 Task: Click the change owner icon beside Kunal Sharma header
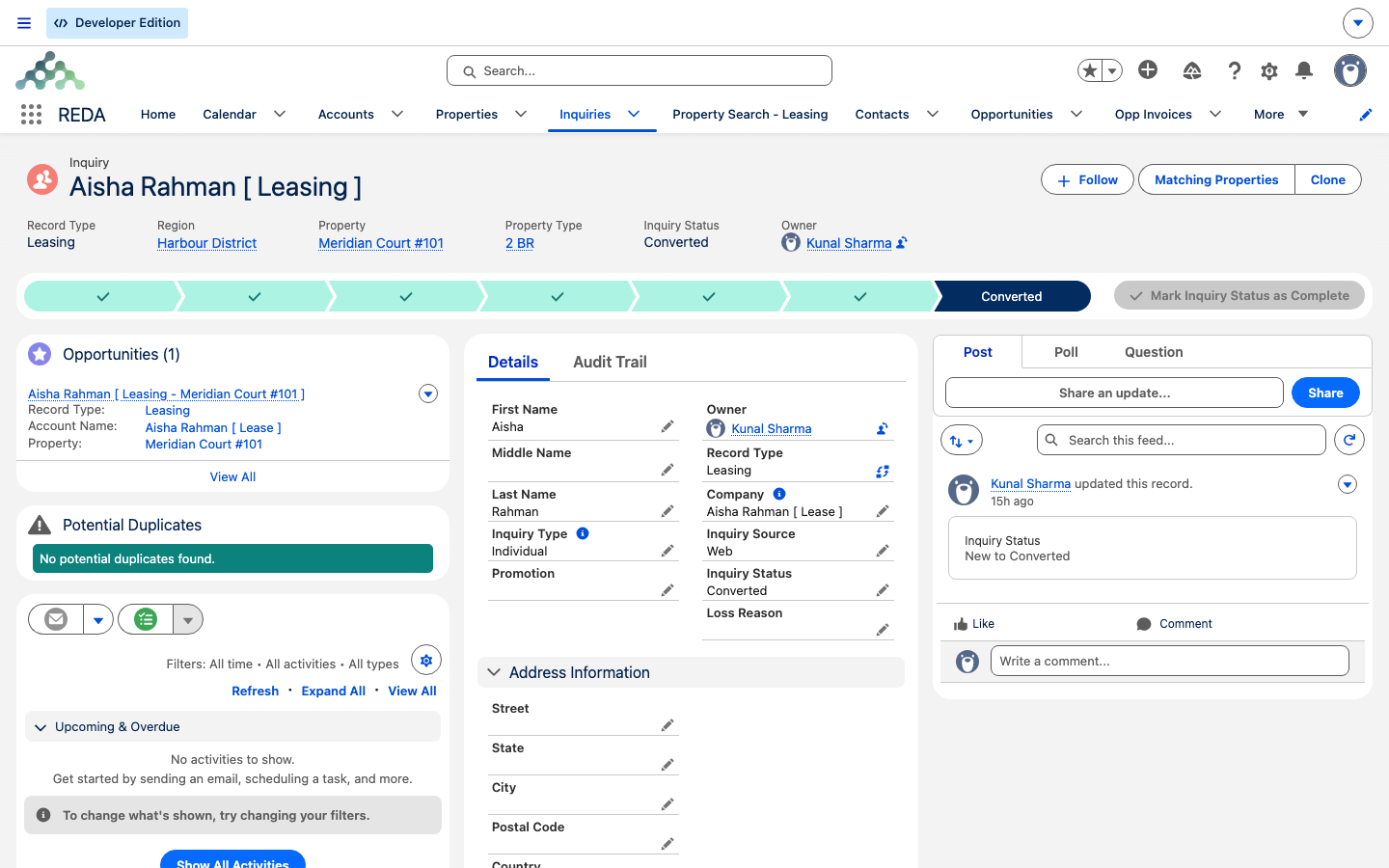click(902, 243)
